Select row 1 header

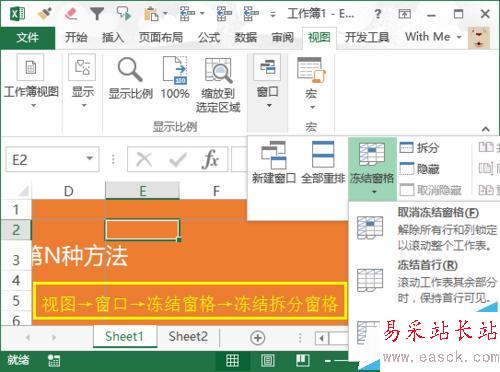16,210
